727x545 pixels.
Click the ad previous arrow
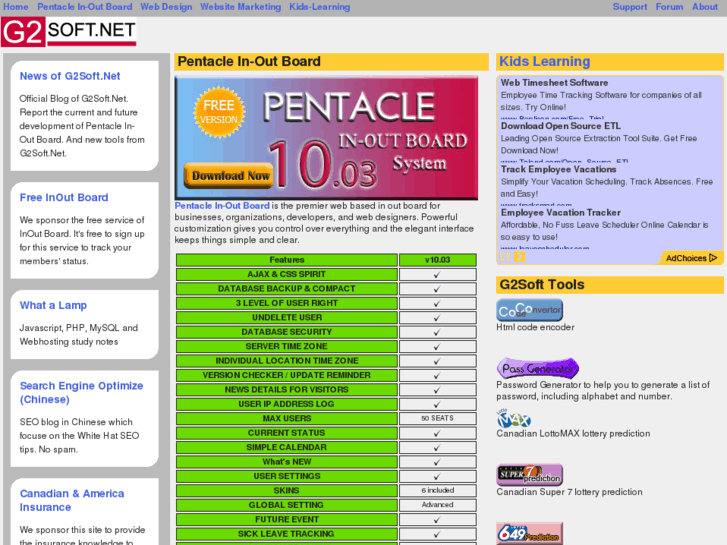pos(505,256)
